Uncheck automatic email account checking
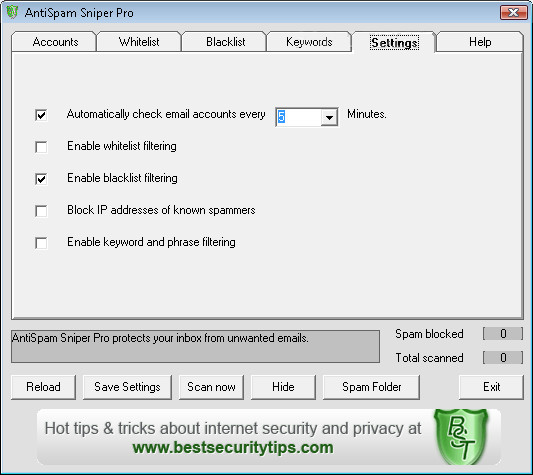 (41, 115)
